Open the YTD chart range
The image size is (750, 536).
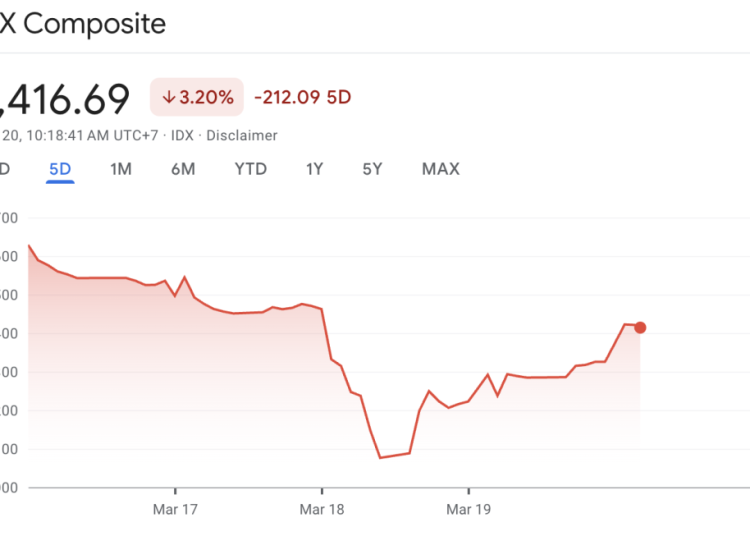pyautogui.click(x=251, y=169)
